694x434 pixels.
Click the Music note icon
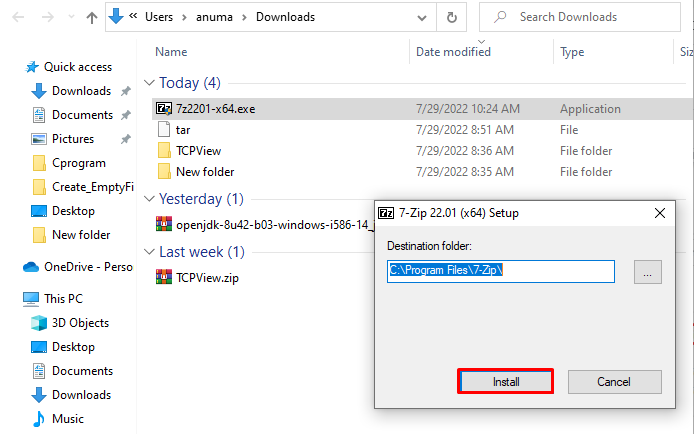(x=39, y=419)
